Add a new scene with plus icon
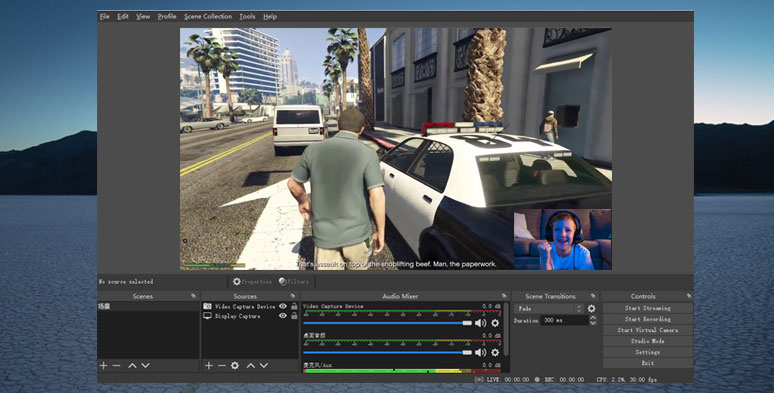This screenshot has width=774, height=393. [x=103, y=365]
